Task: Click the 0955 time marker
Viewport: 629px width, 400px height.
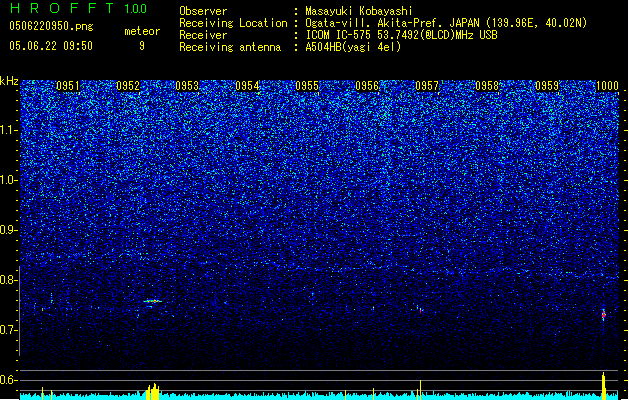Action: 307,86
